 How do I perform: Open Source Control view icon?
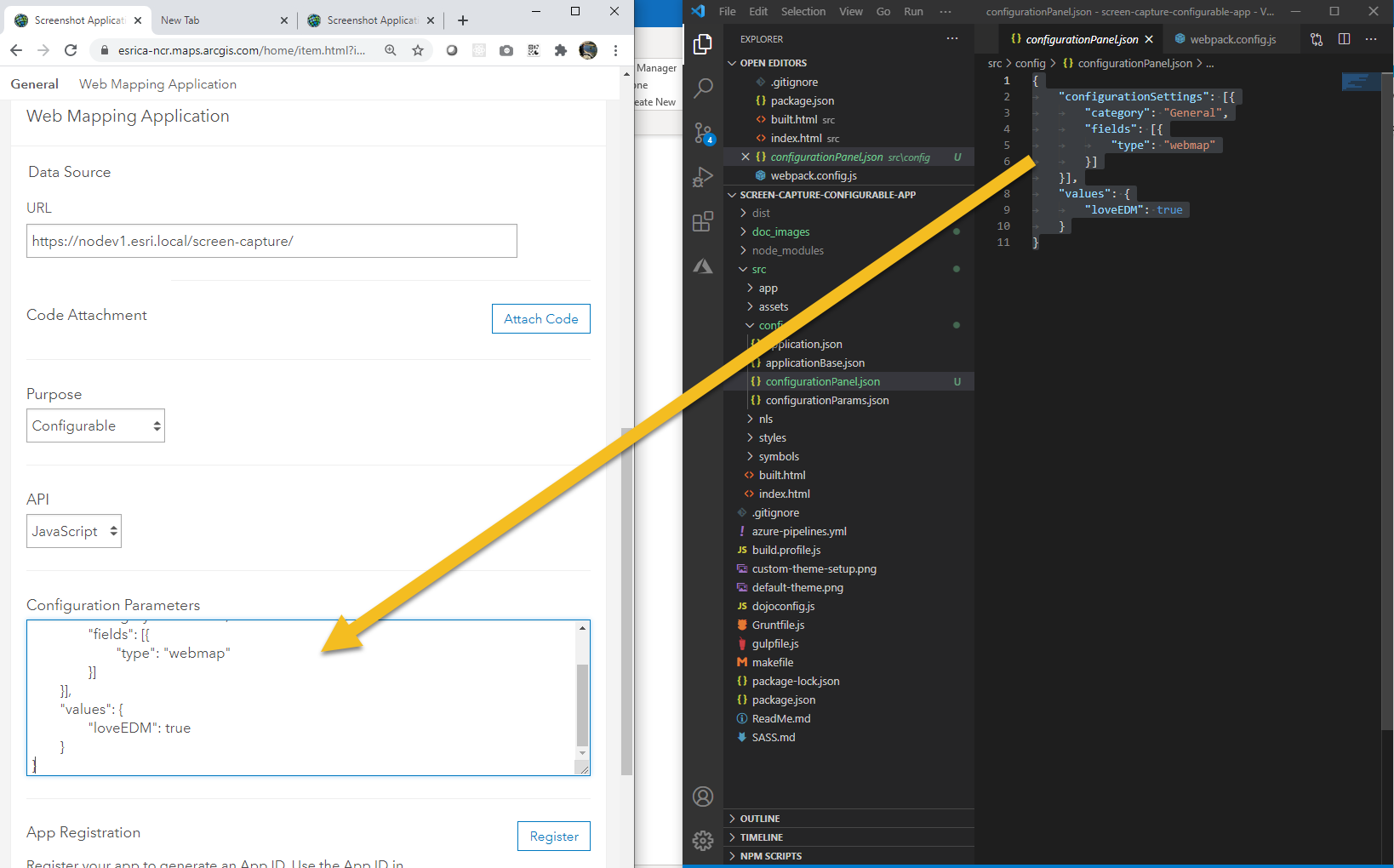pyautogui.click(x=703, y=133)
